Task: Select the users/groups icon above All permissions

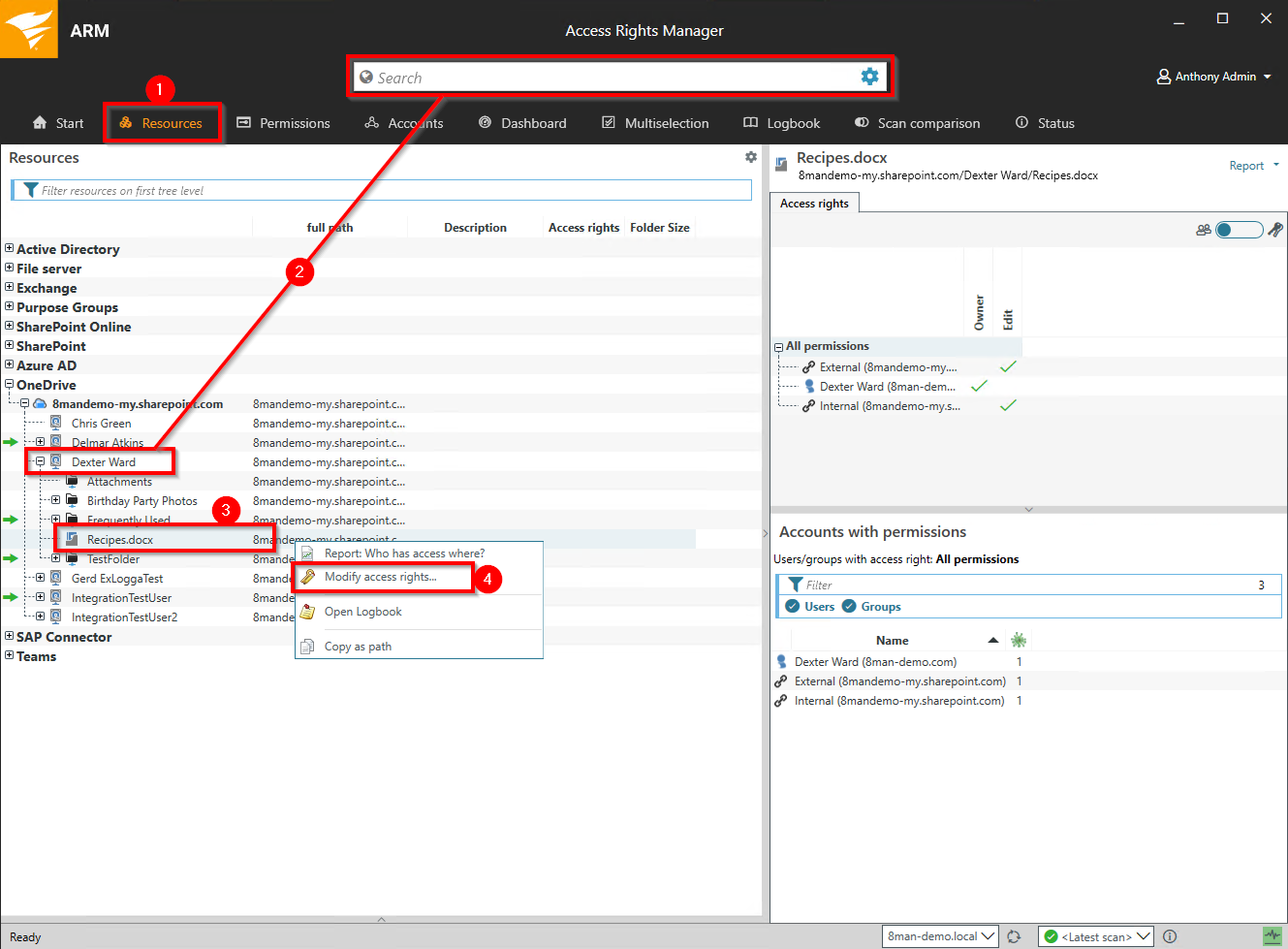Action: [x=1204, y=230]
